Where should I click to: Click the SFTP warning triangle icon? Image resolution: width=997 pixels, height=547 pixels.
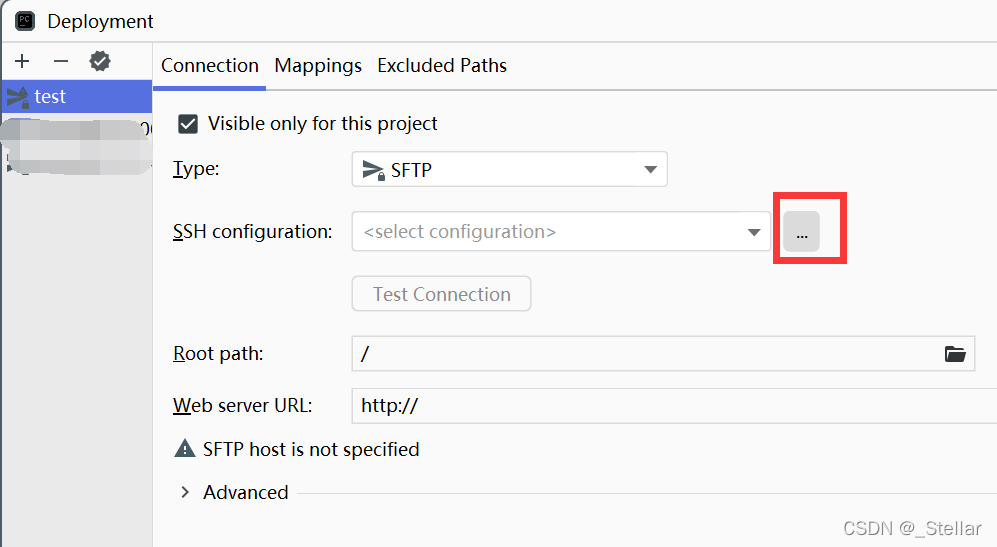point(185,449)
